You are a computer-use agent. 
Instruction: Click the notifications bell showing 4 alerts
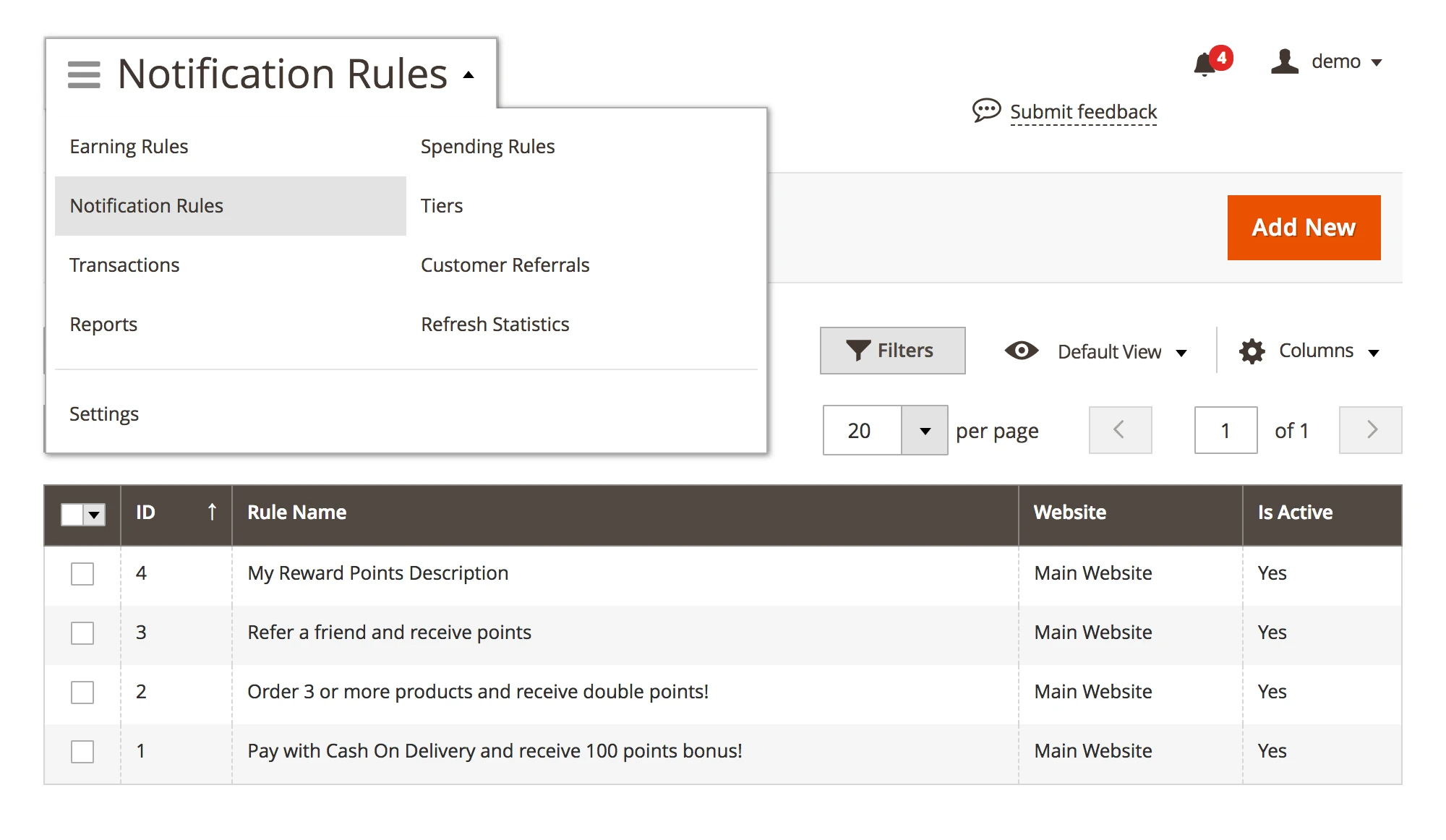(1205, 64)
